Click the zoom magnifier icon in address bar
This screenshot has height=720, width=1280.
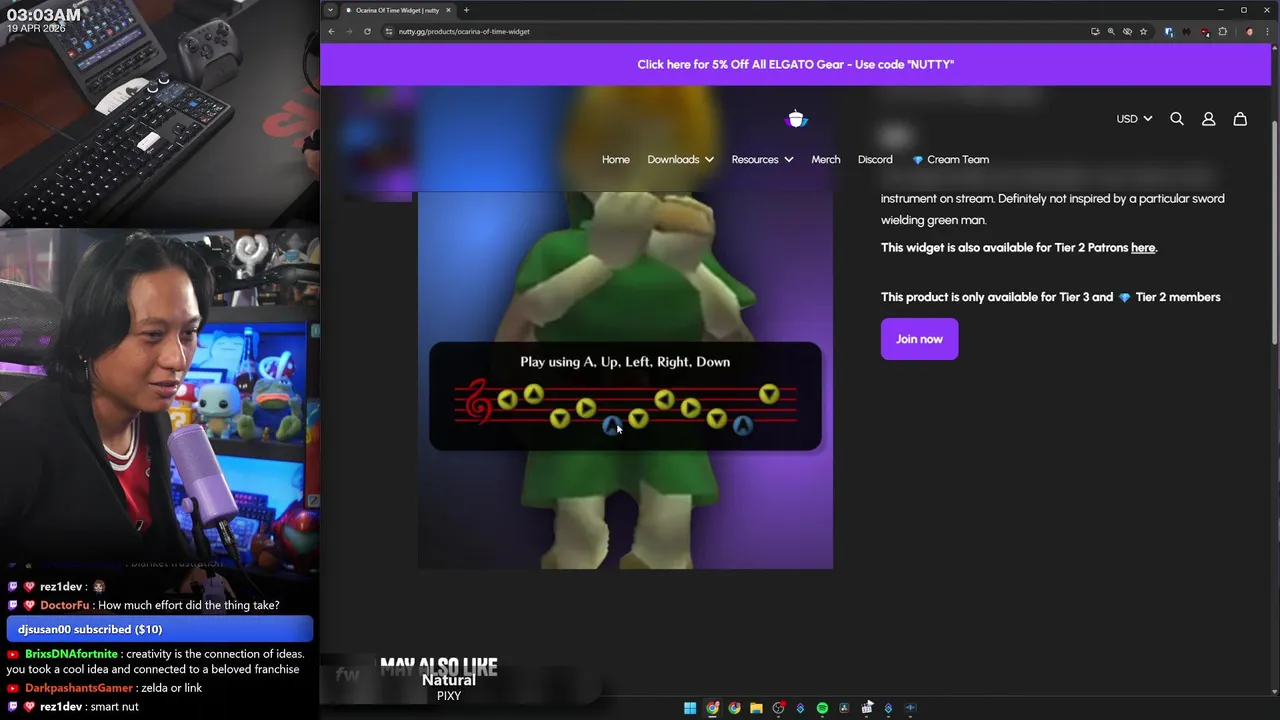pos(1111,31)
